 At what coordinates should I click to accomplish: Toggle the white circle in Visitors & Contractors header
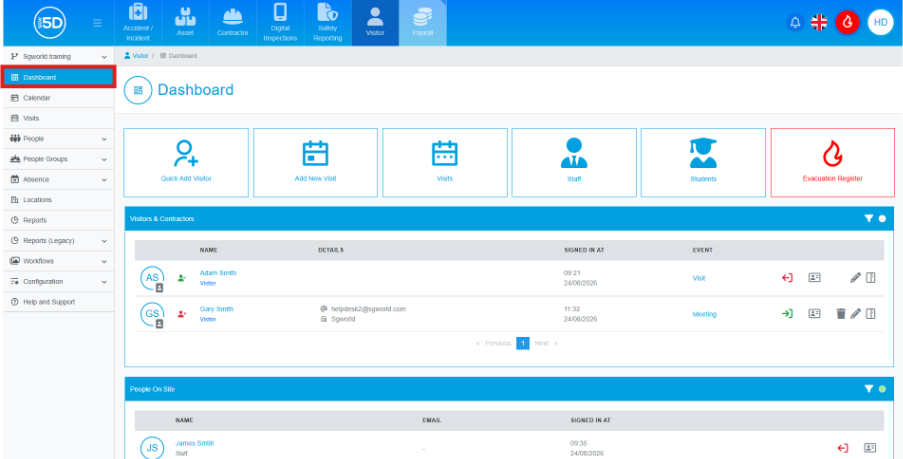882,219
